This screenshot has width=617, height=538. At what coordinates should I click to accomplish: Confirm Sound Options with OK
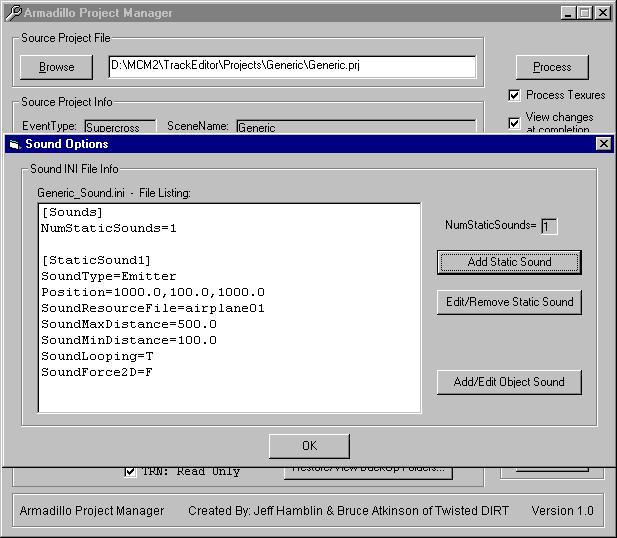309,446
